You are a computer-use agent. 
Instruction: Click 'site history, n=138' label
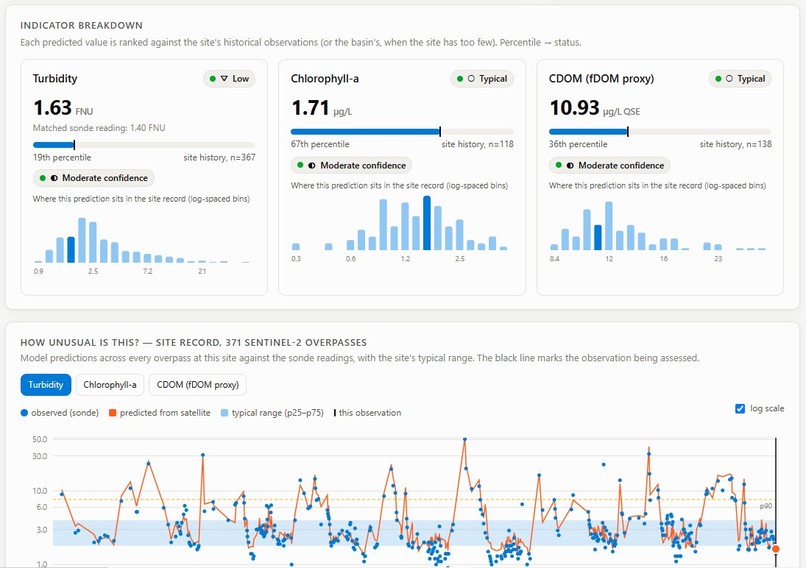(736, 144)
